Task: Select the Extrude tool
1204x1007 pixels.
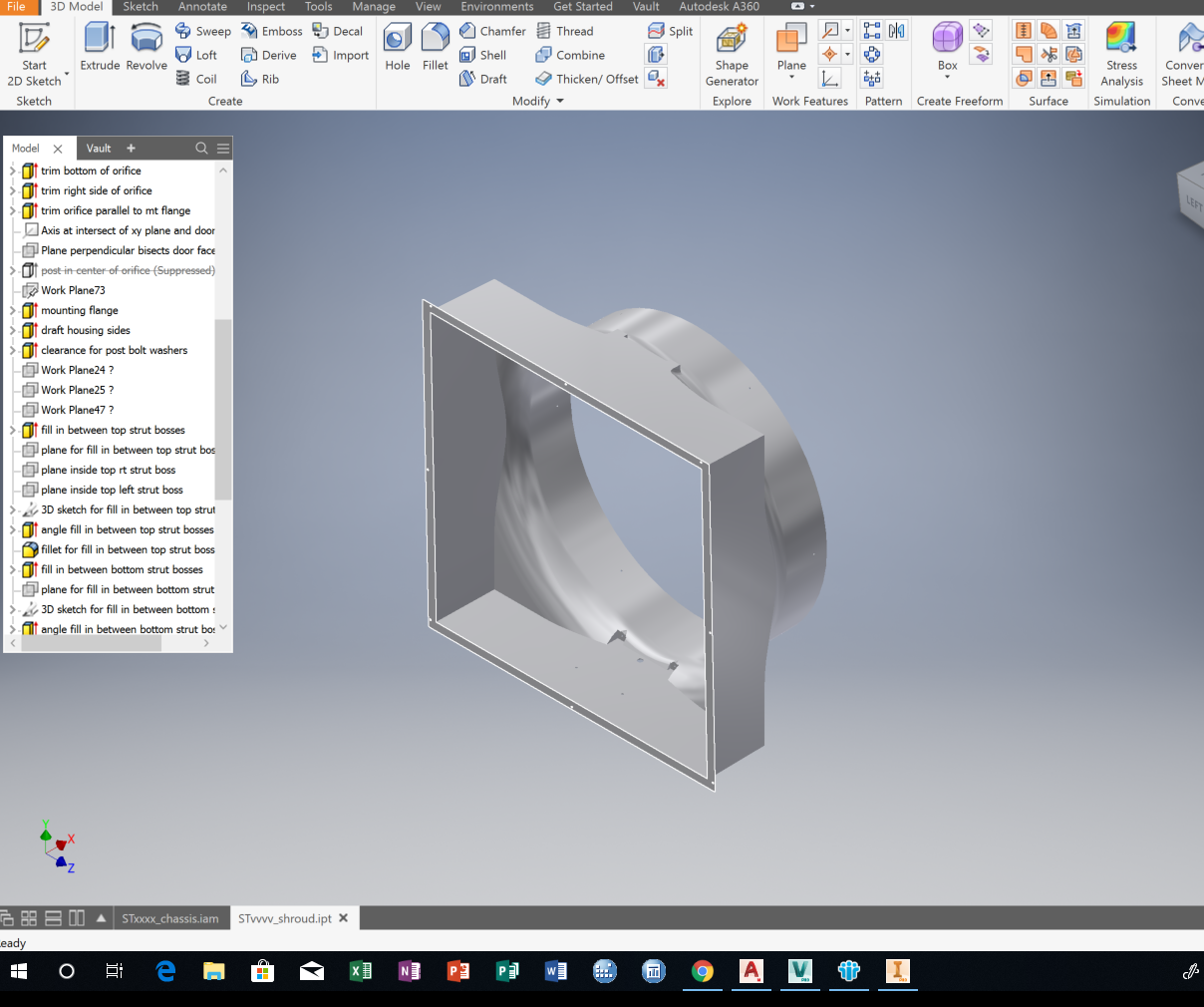Action: [100, 47]
